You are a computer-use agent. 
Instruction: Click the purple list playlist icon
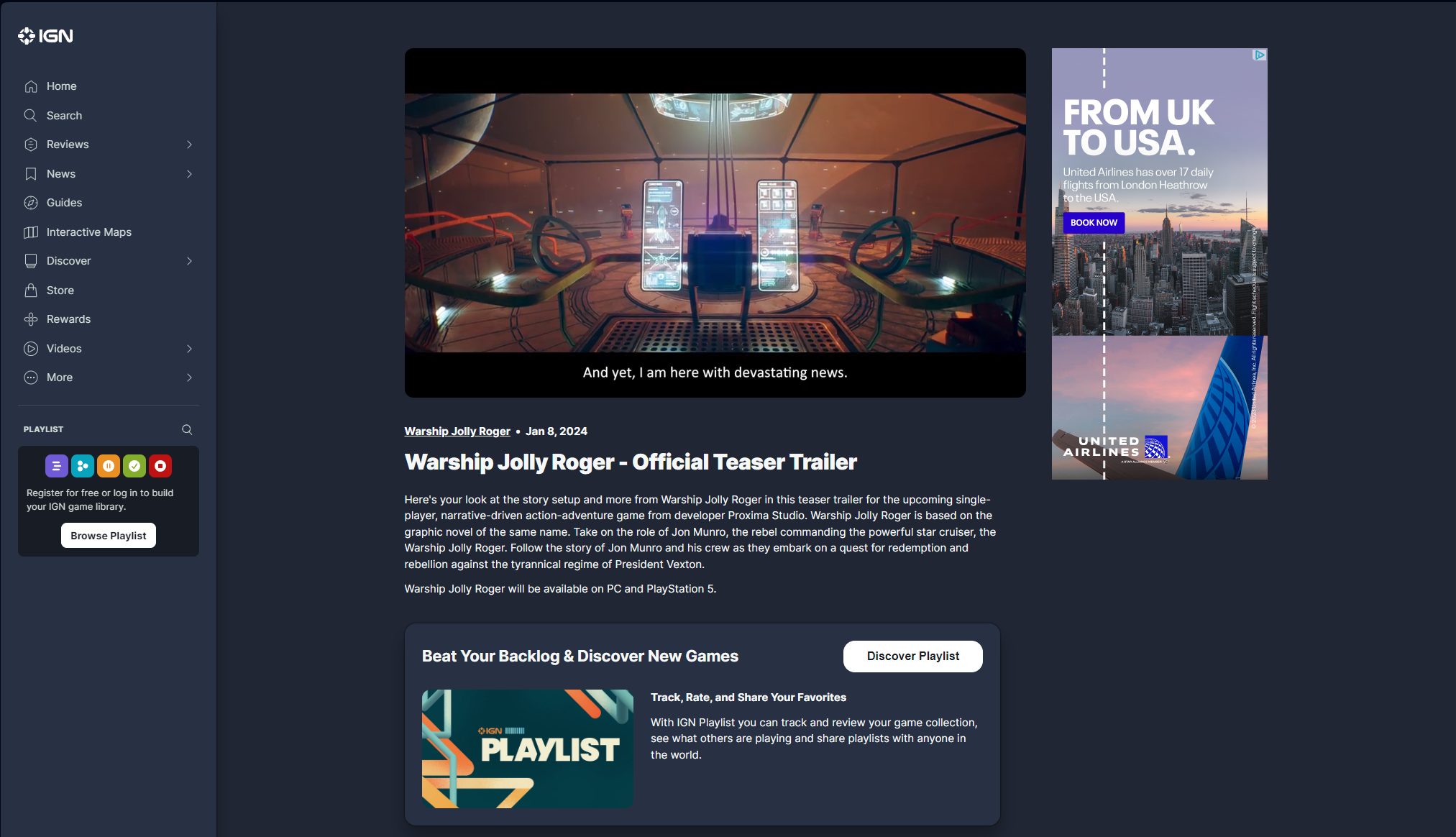click(x=57, y=466)
